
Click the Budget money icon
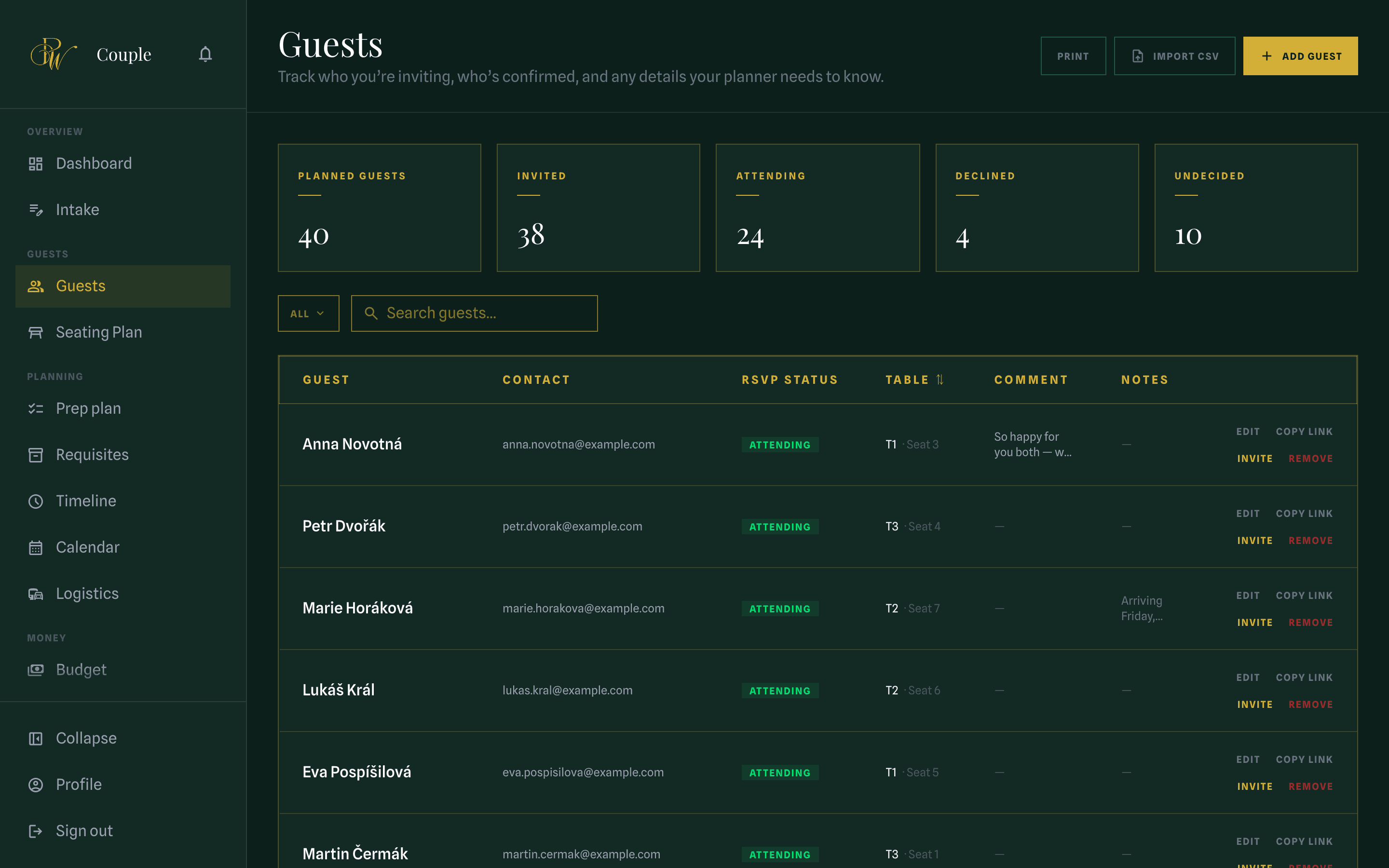36,670
